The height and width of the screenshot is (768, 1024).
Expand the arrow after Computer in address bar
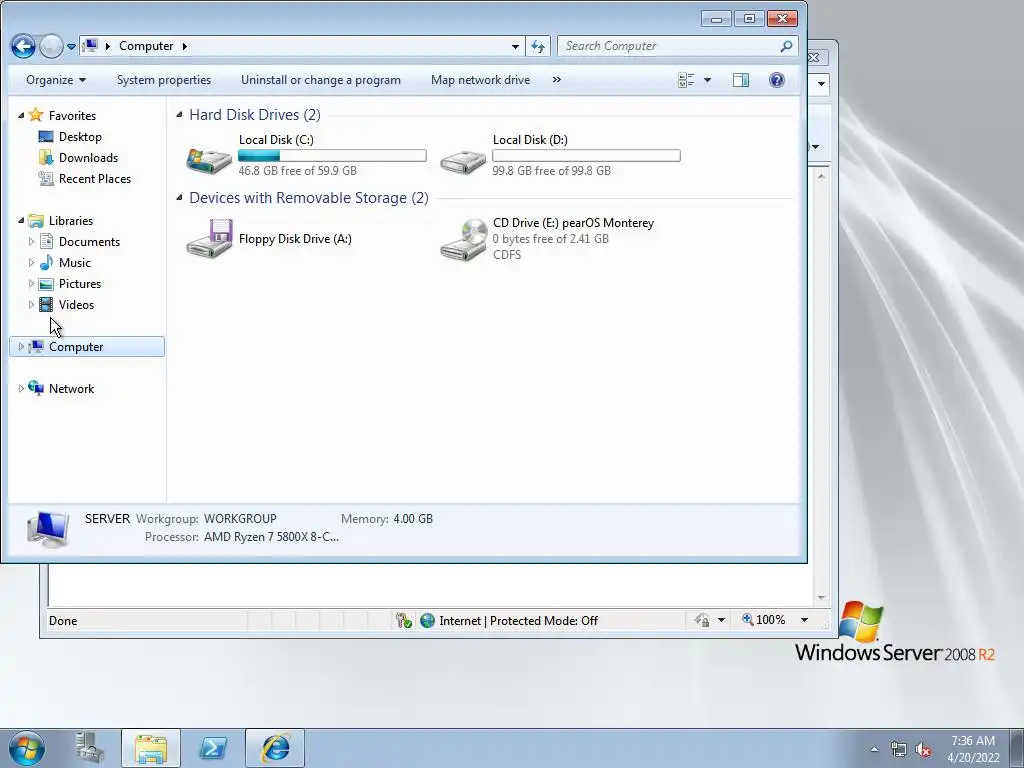(x=185, y=46)
